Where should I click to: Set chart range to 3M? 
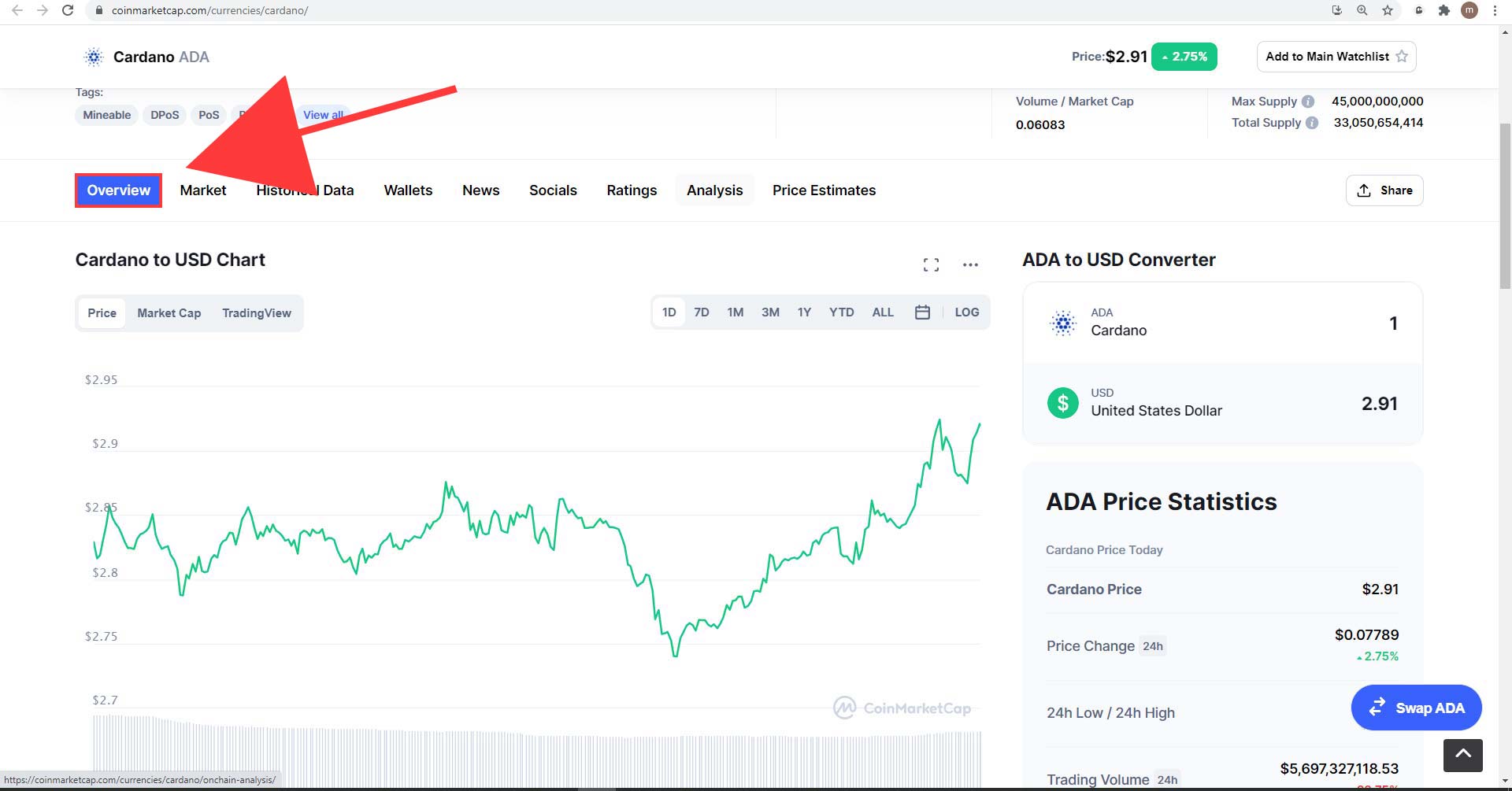(770, 312)
